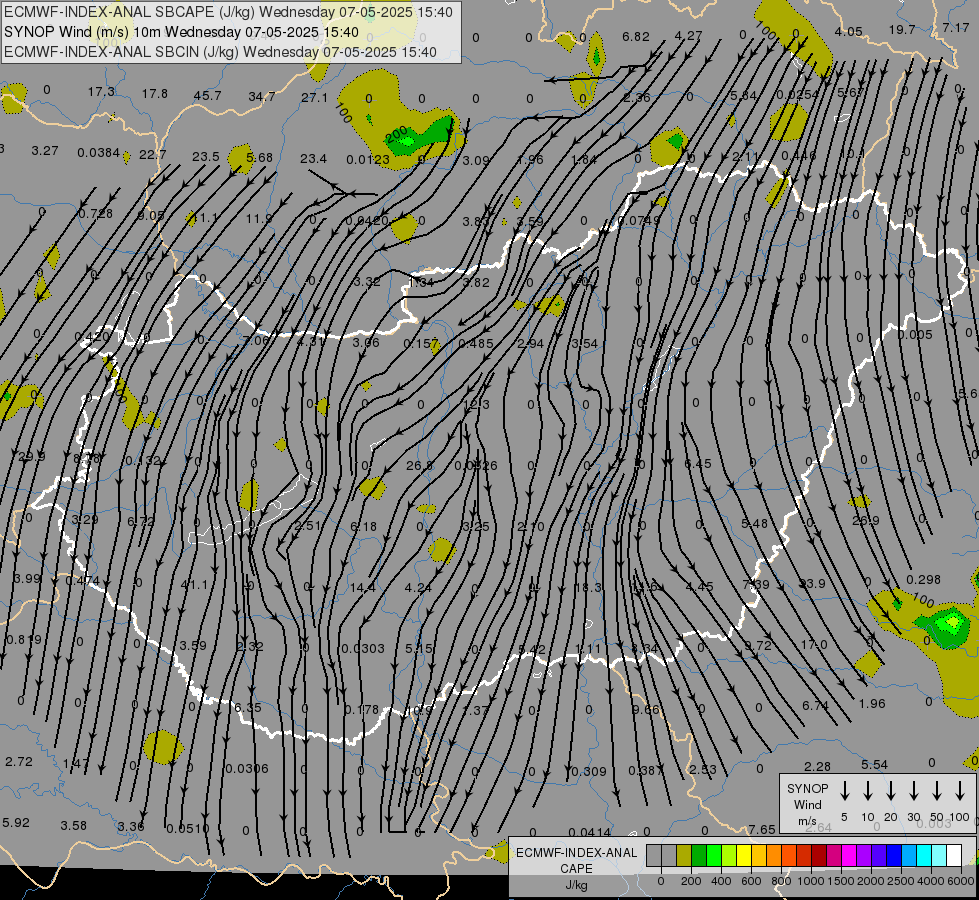Click the map value 23.4
Image resolution: width=979 pixels, height=900 pixels.
point(313,159)
